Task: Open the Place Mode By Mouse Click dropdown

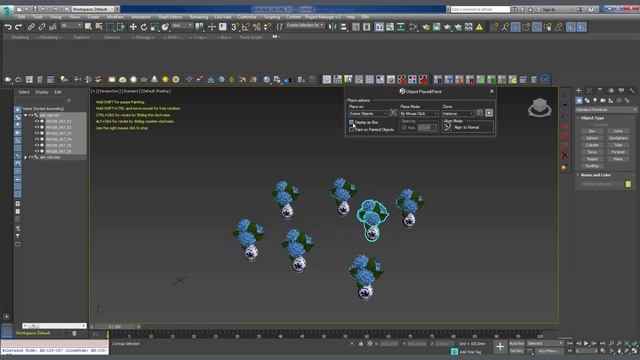Action: click(419, 113)
